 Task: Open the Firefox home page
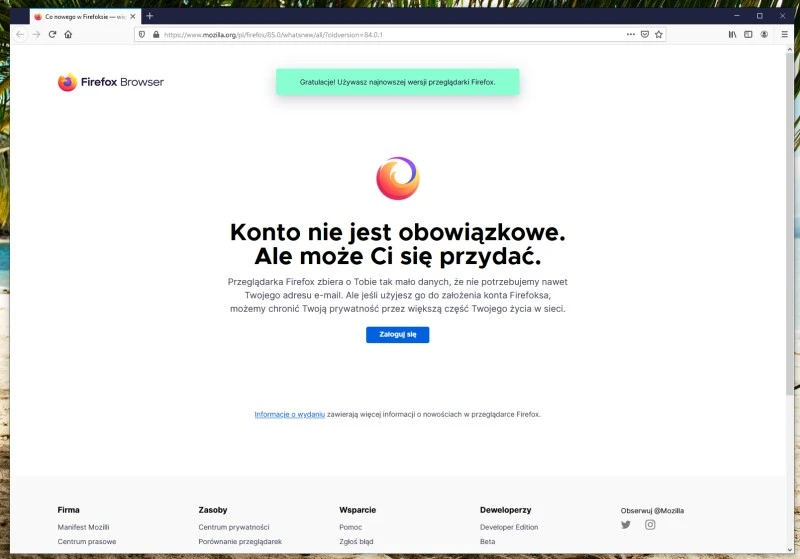coord(68,35)
